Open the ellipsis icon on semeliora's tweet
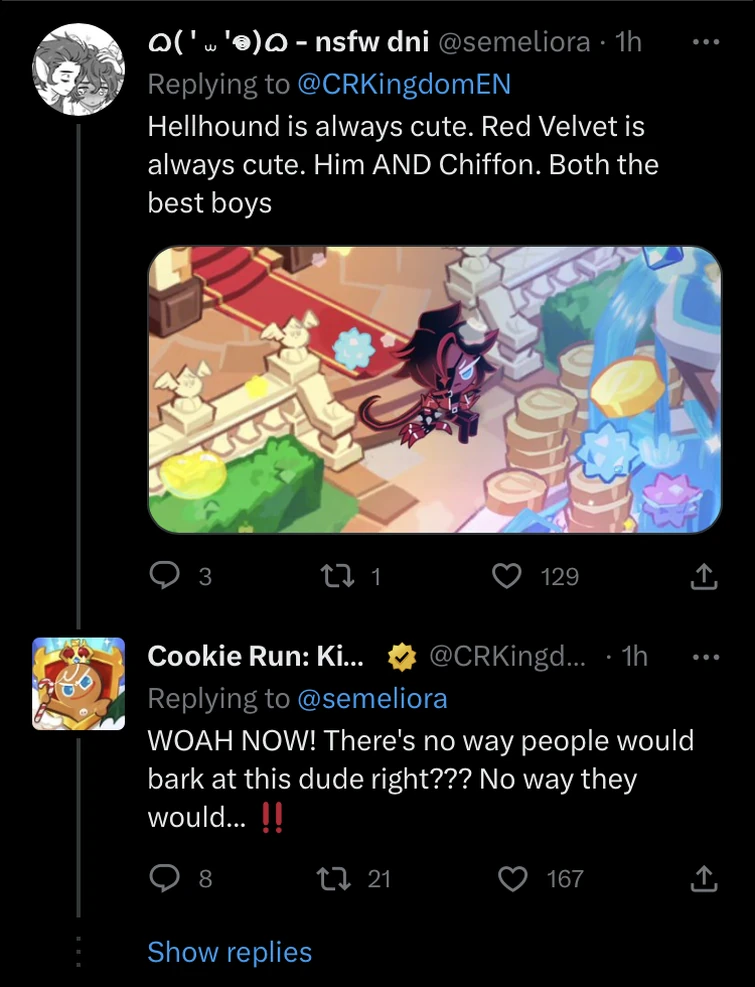This screenshot has width=755, height=987. (x=707, y=41)
